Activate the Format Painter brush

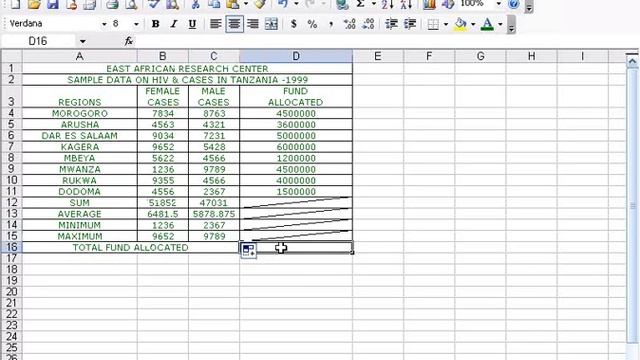click(260, 4)
